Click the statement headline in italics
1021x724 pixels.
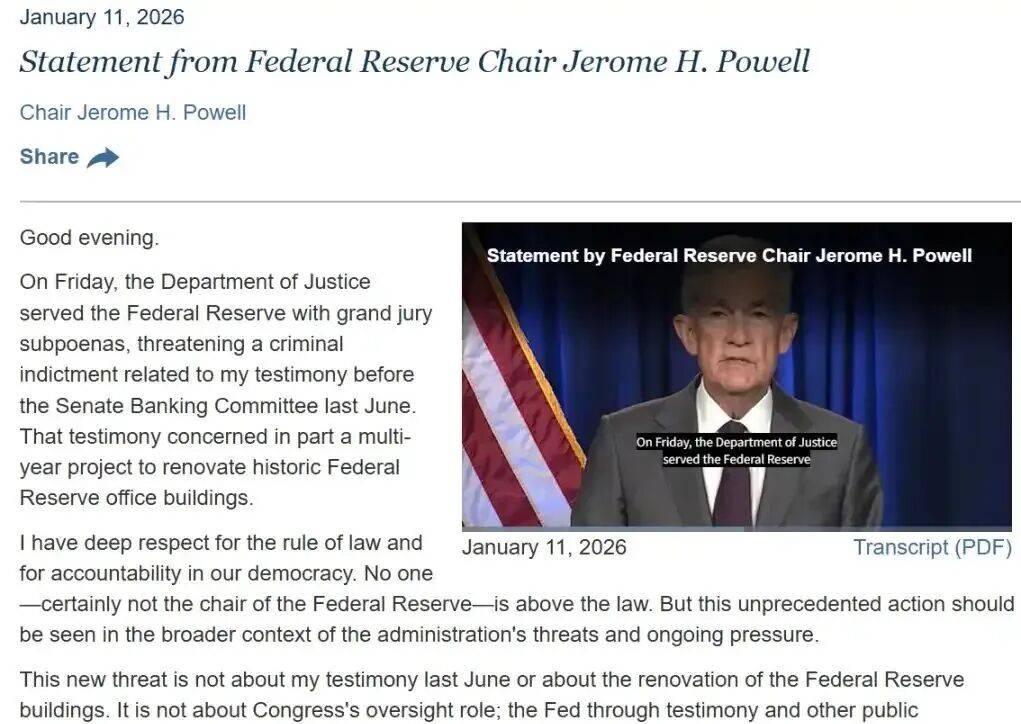tap(414, 62)
